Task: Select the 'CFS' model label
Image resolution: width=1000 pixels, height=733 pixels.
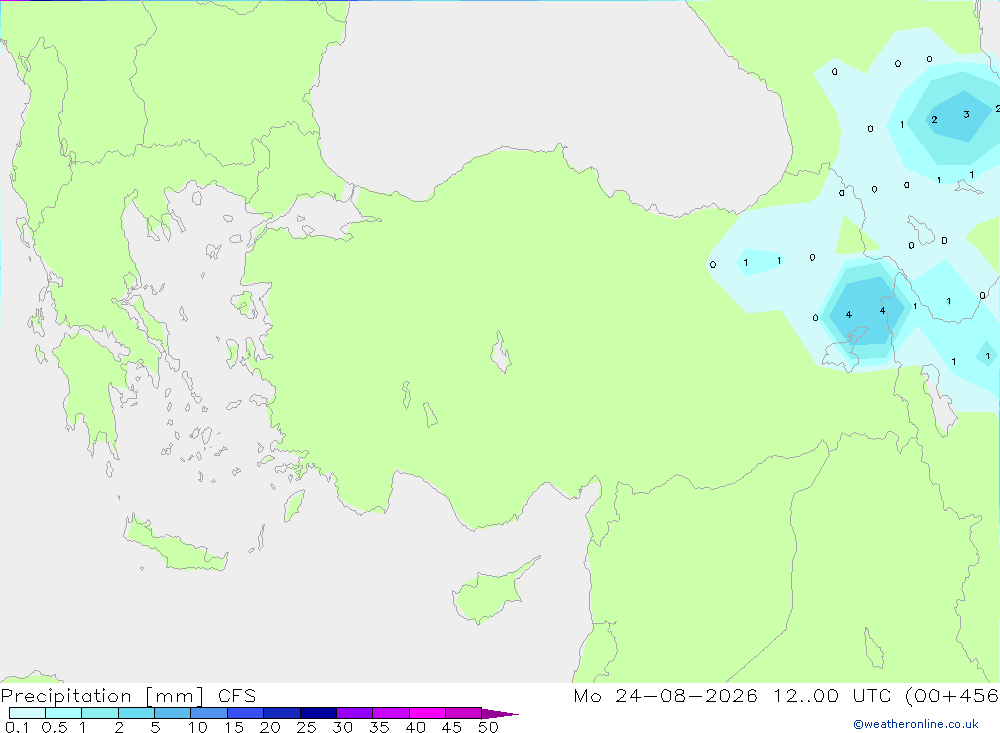Action: click(237, 696)
